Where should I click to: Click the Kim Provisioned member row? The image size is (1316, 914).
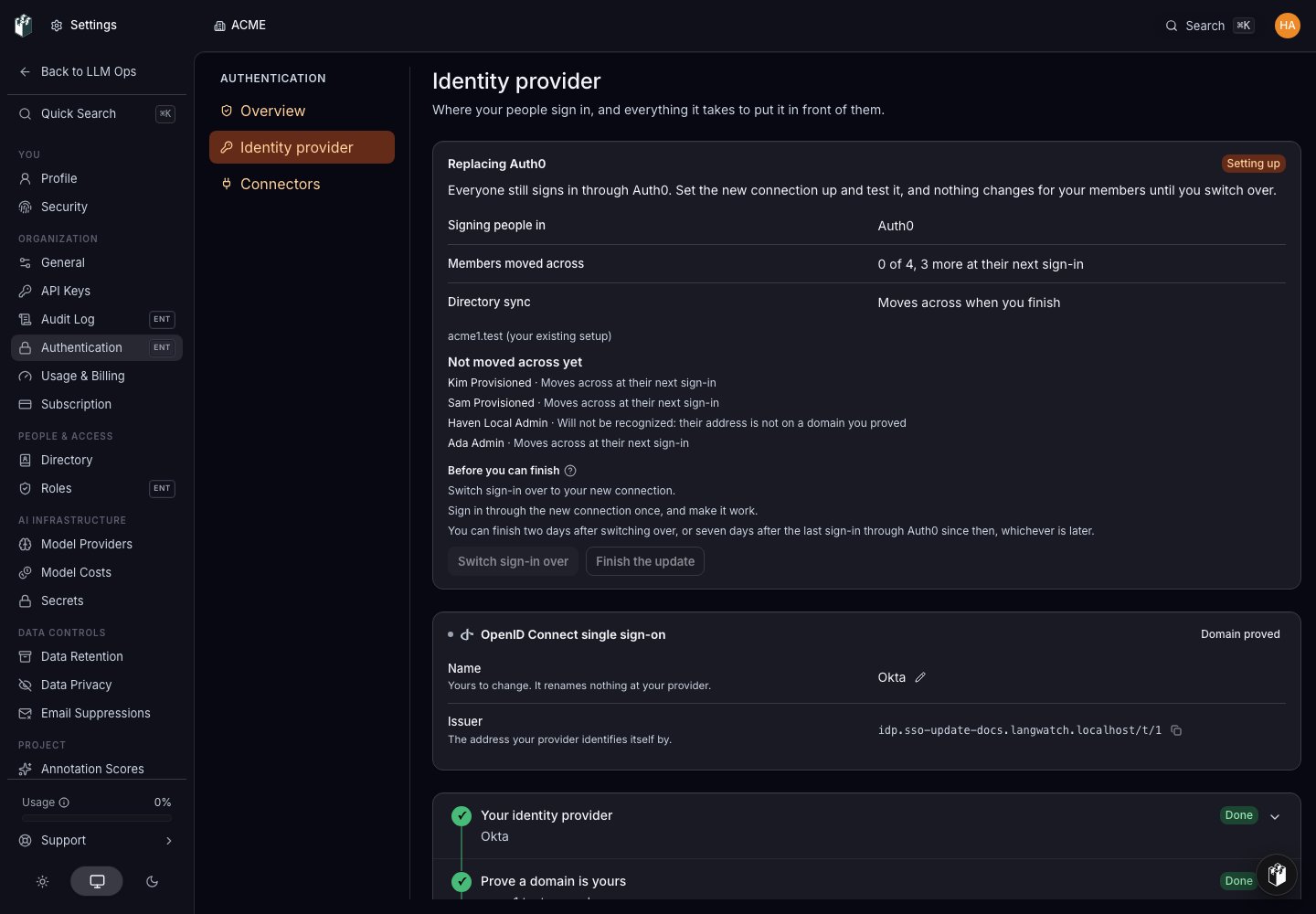tap(582, 383)
